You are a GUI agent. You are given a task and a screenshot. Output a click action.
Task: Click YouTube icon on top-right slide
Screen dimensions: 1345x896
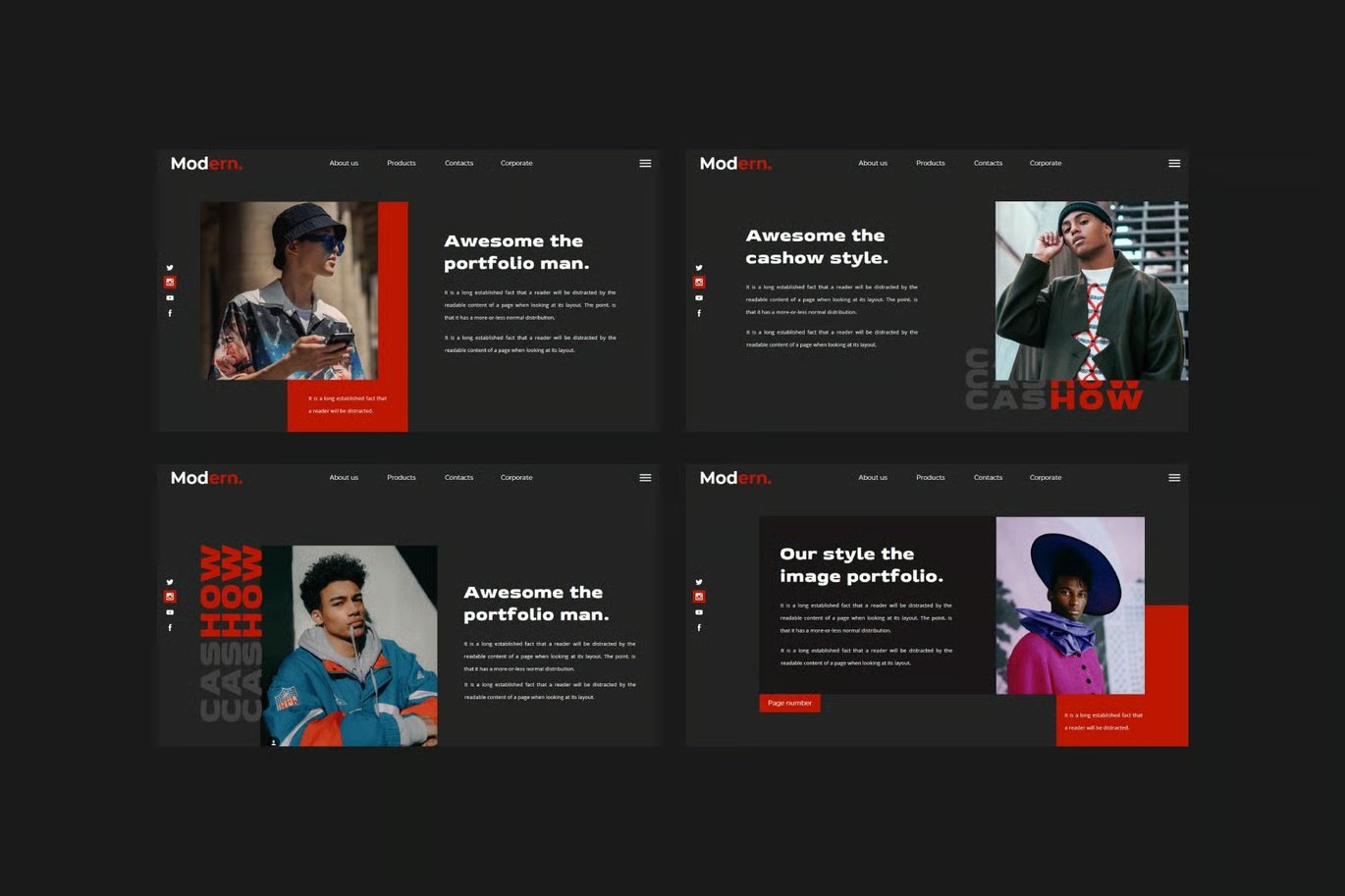[x=699, y=298]
